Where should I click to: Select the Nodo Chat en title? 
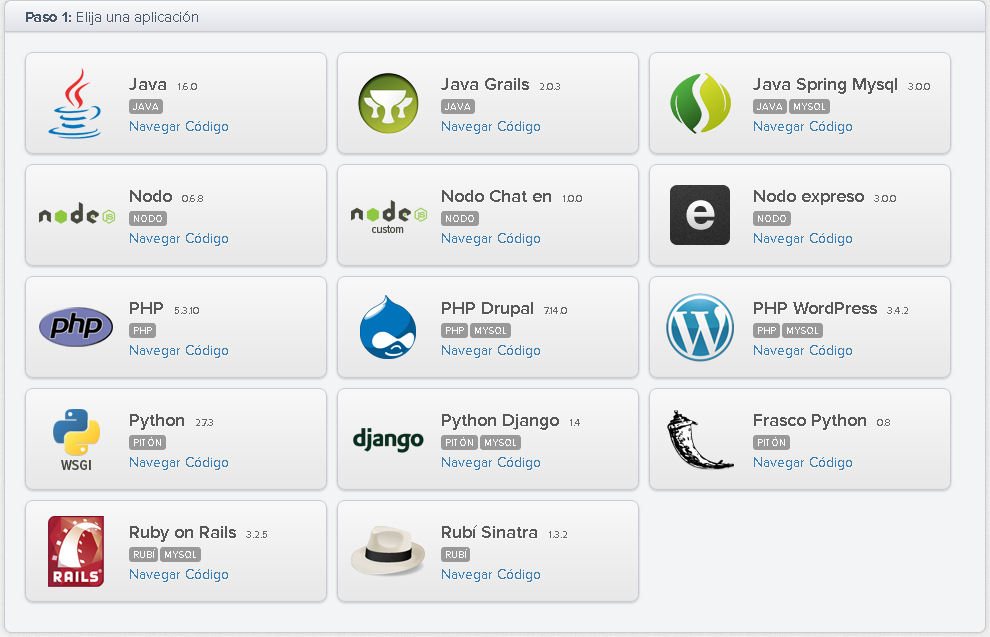point(496,196)
